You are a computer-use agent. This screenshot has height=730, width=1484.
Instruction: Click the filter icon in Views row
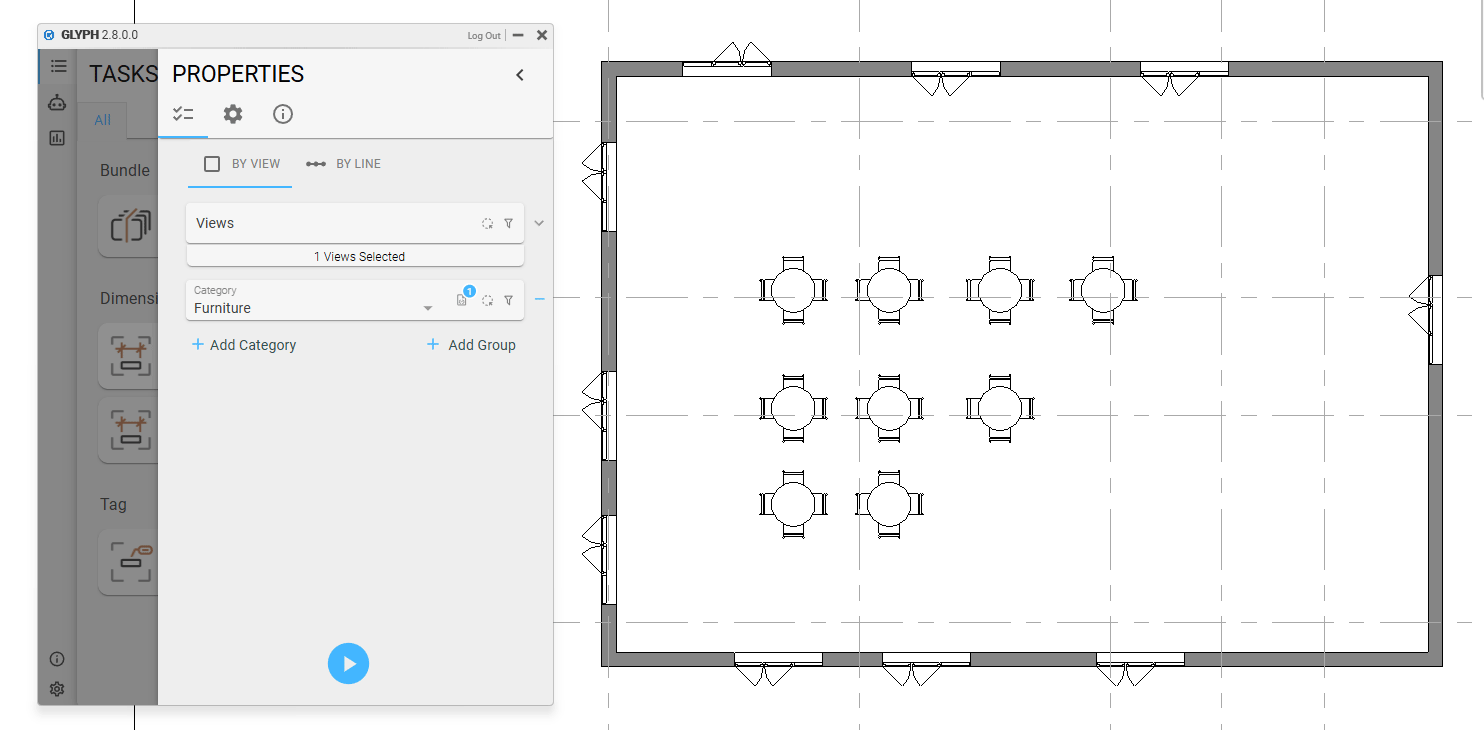[508, 223]
